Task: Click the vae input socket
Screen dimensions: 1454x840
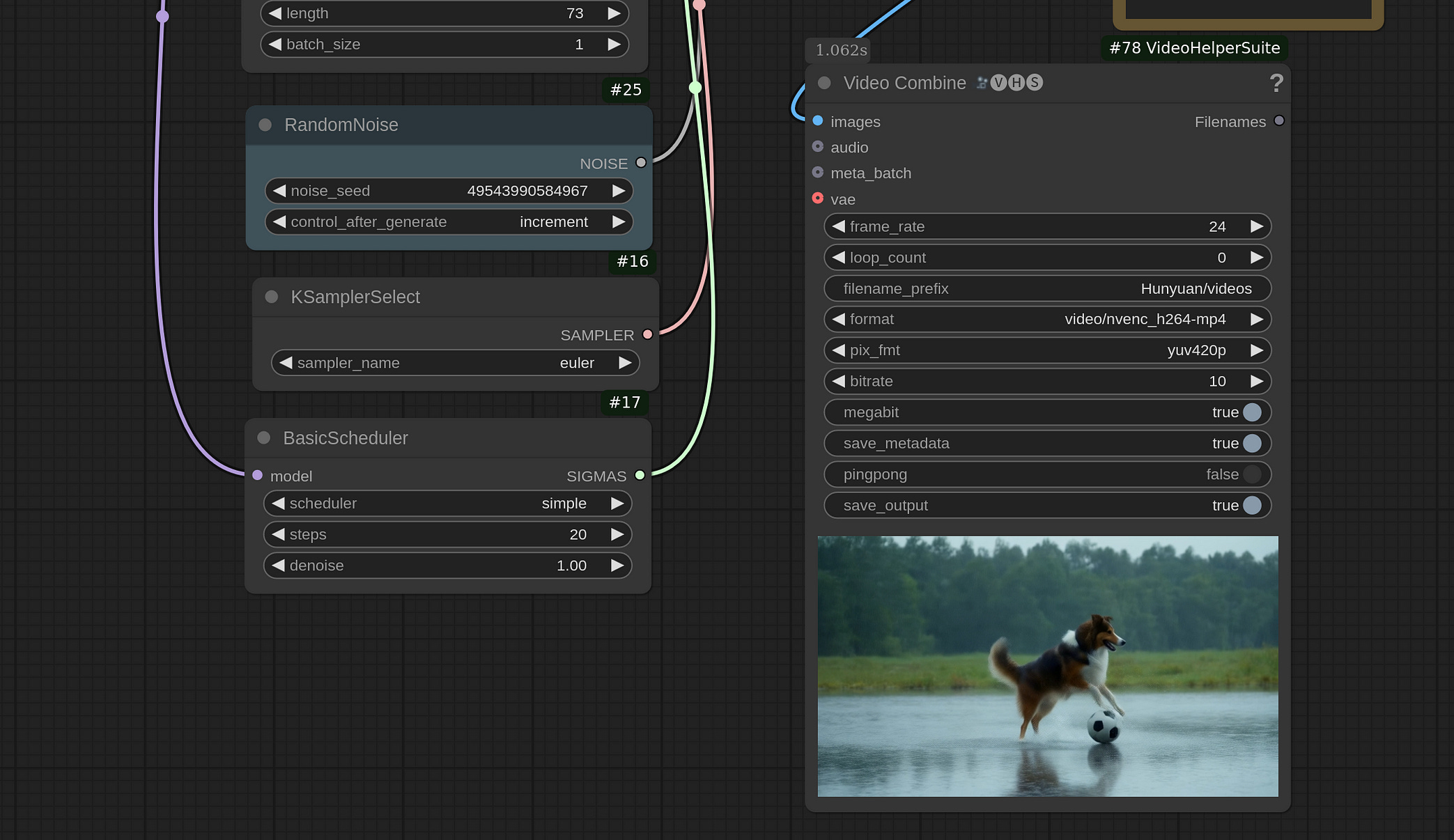Action: tap(818, 199)
